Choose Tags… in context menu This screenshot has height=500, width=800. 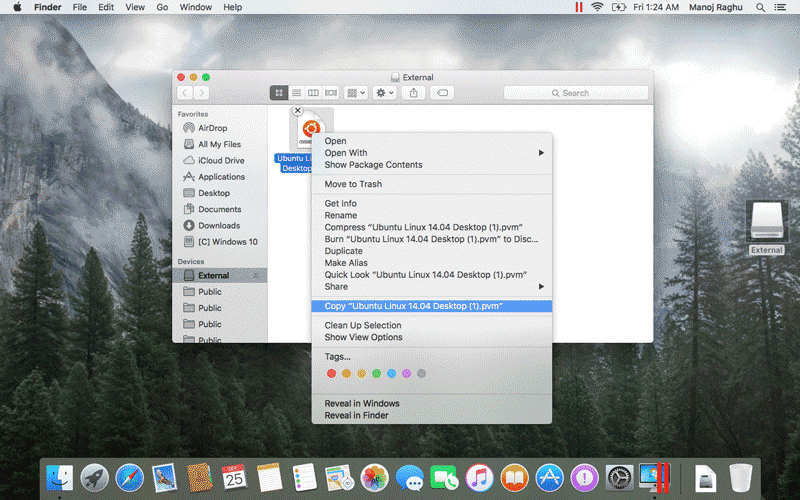[x=432, y=357]
